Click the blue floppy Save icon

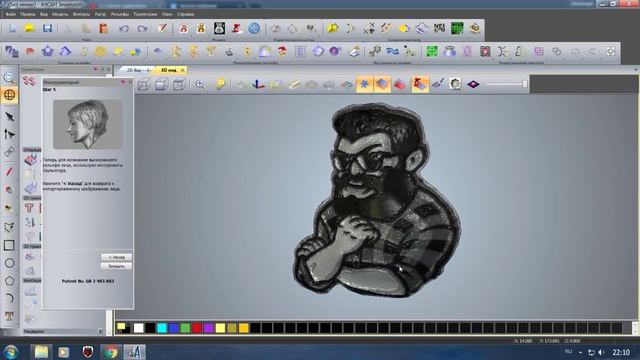click(x=47, y=29)
